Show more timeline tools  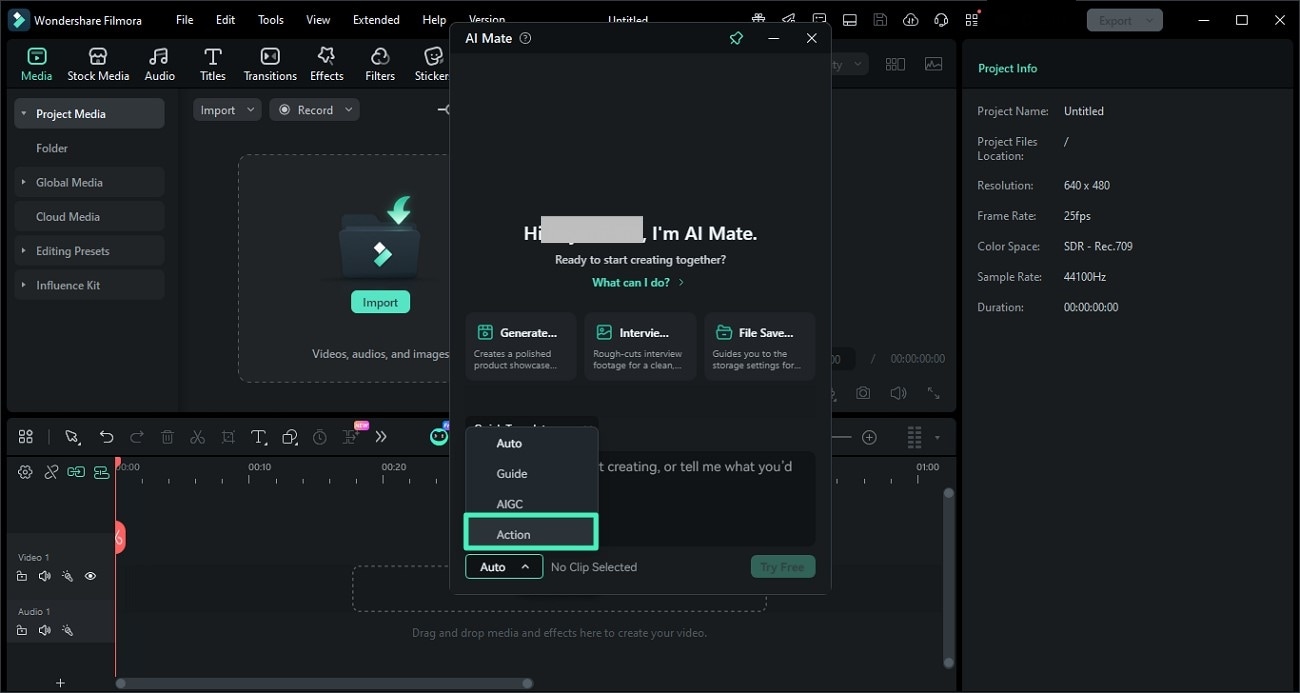pyautogui.click(x=381, y=437)
